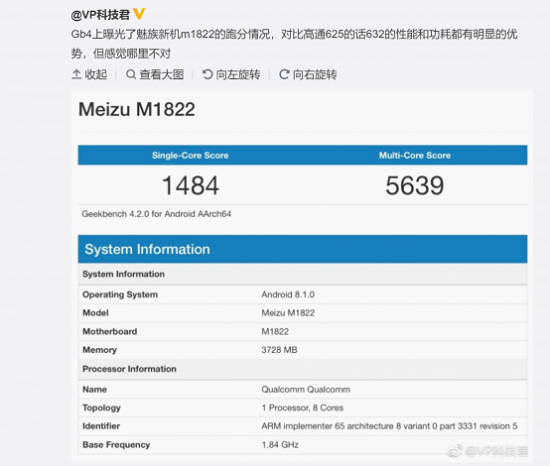Viewport: 550px width, 466px height.
Task: Click the post text mentioning m1822跑分
Action: 295,44
